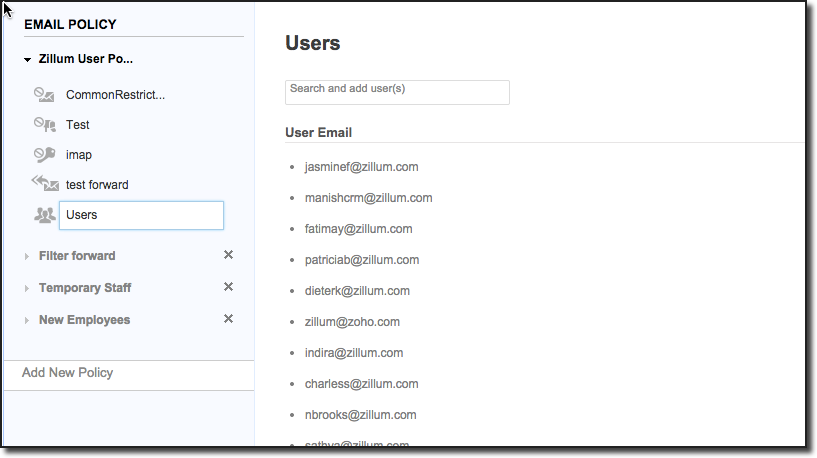Click the Search and add user(s) field
Viewport: 817px width, 458px height.
point(397,92)
